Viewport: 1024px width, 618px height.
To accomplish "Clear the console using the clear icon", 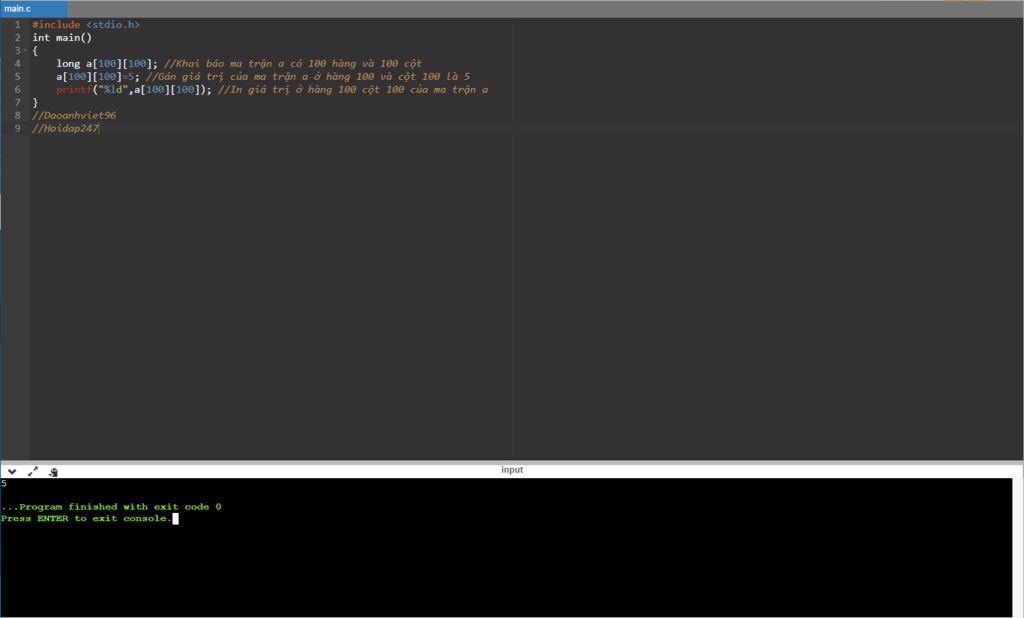I will coord(54,471).
